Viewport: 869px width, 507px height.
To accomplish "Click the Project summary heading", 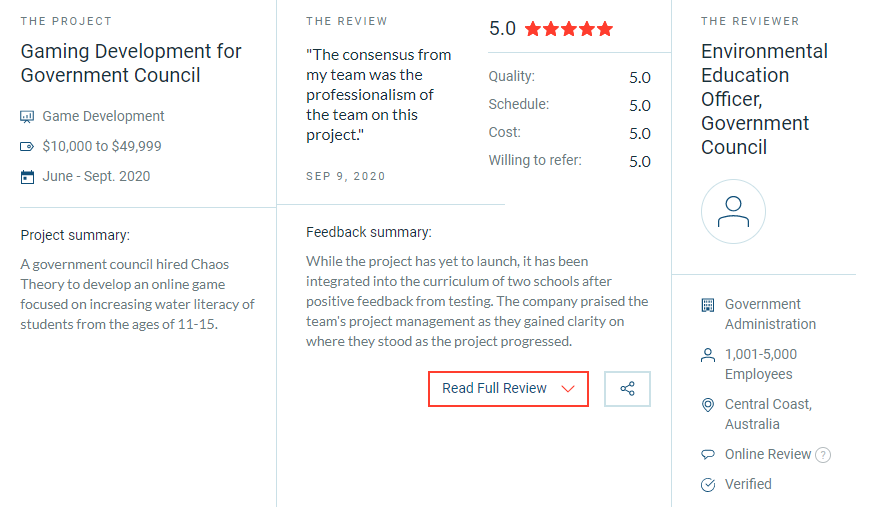I will coord(75,235).
